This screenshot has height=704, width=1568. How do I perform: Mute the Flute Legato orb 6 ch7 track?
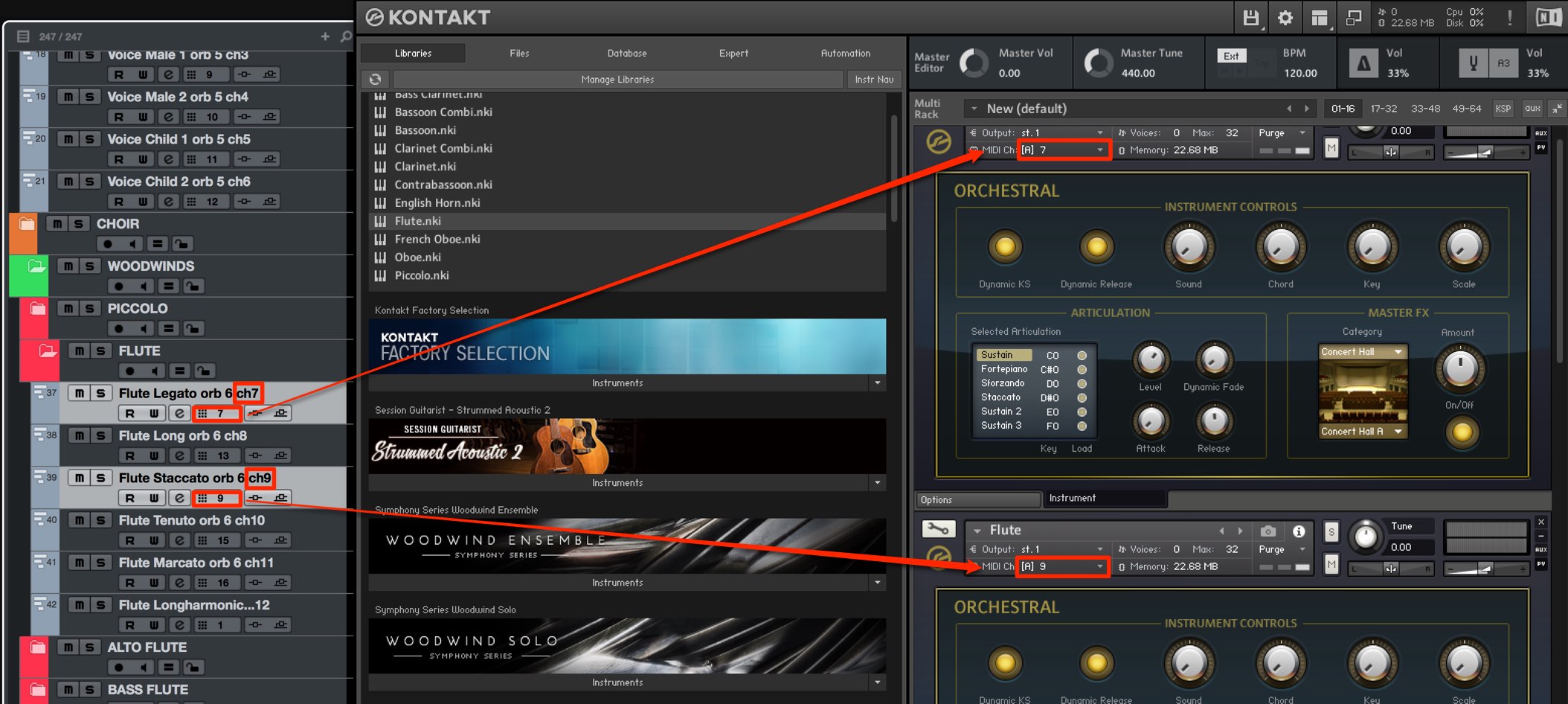coord(79,393)
